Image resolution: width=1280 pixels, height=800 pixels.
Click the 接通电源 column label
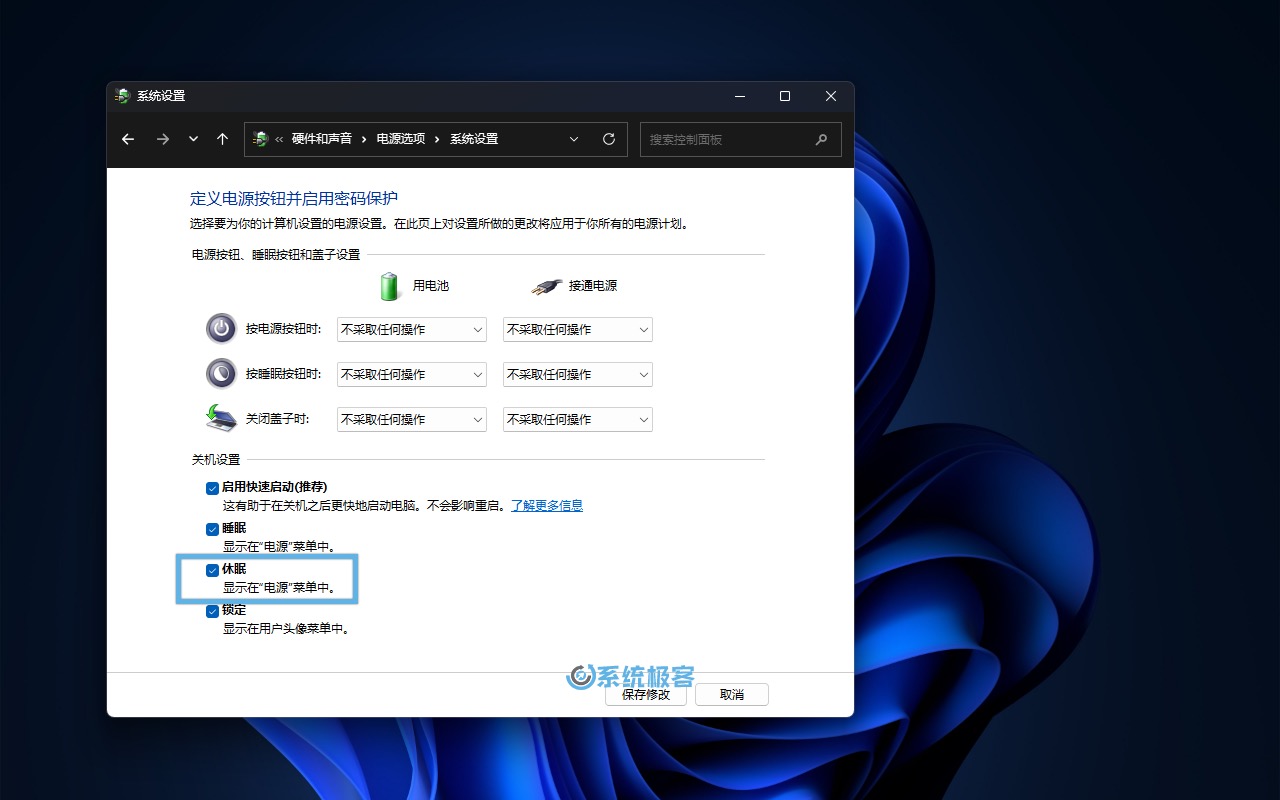tap(593, 286)
